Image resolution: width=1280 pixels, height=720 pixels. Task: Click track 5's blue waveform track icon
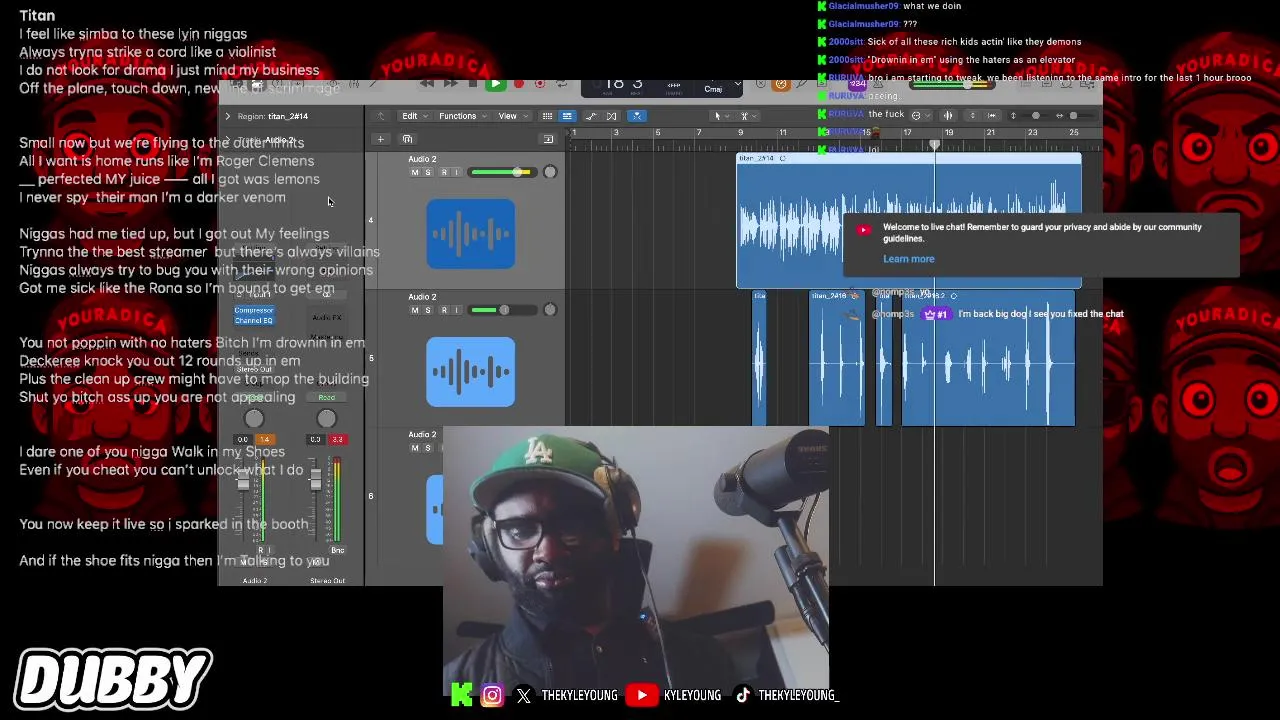470,372
